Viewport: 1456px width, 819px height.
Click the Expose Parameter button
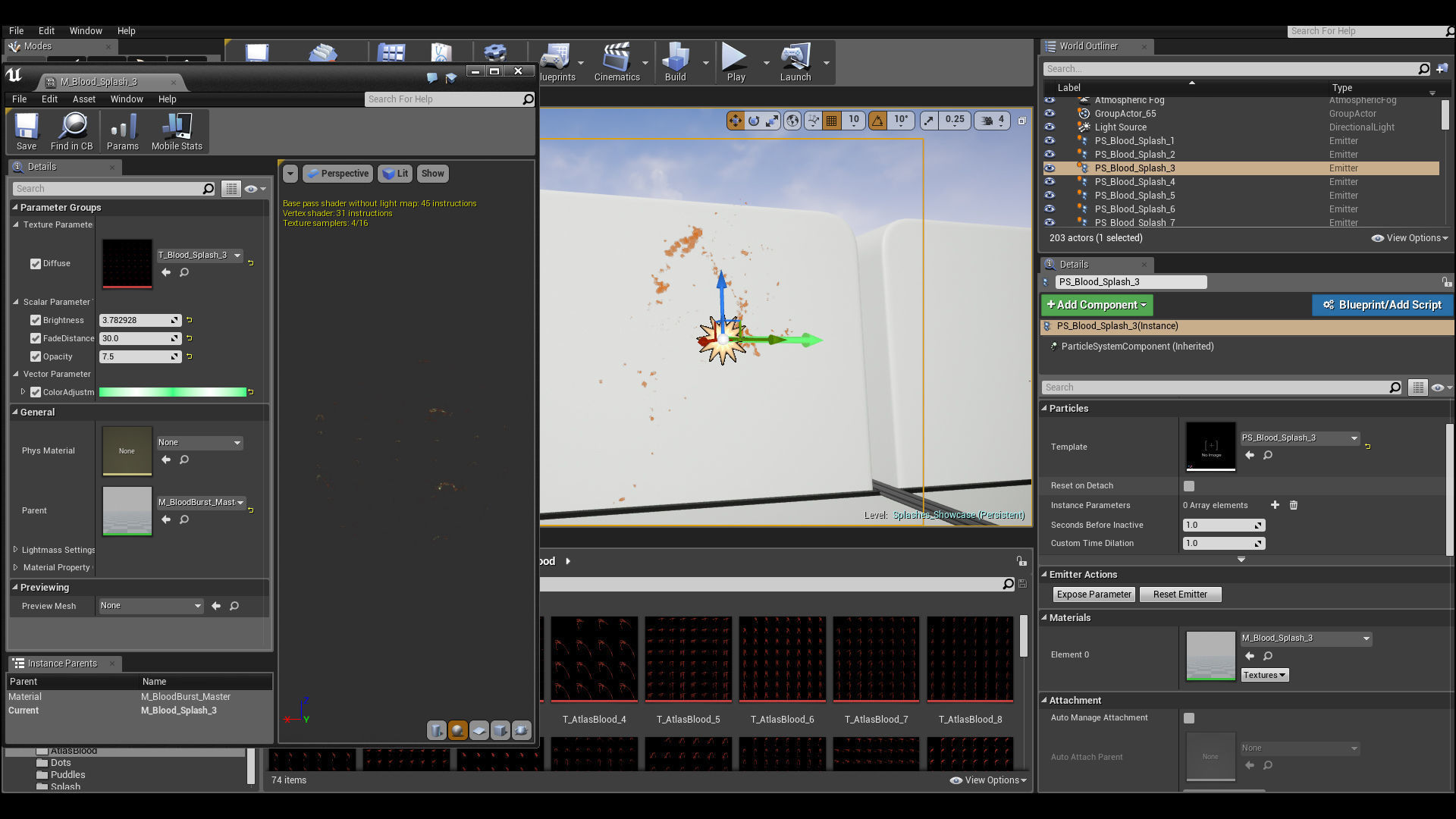point(1094,595)
